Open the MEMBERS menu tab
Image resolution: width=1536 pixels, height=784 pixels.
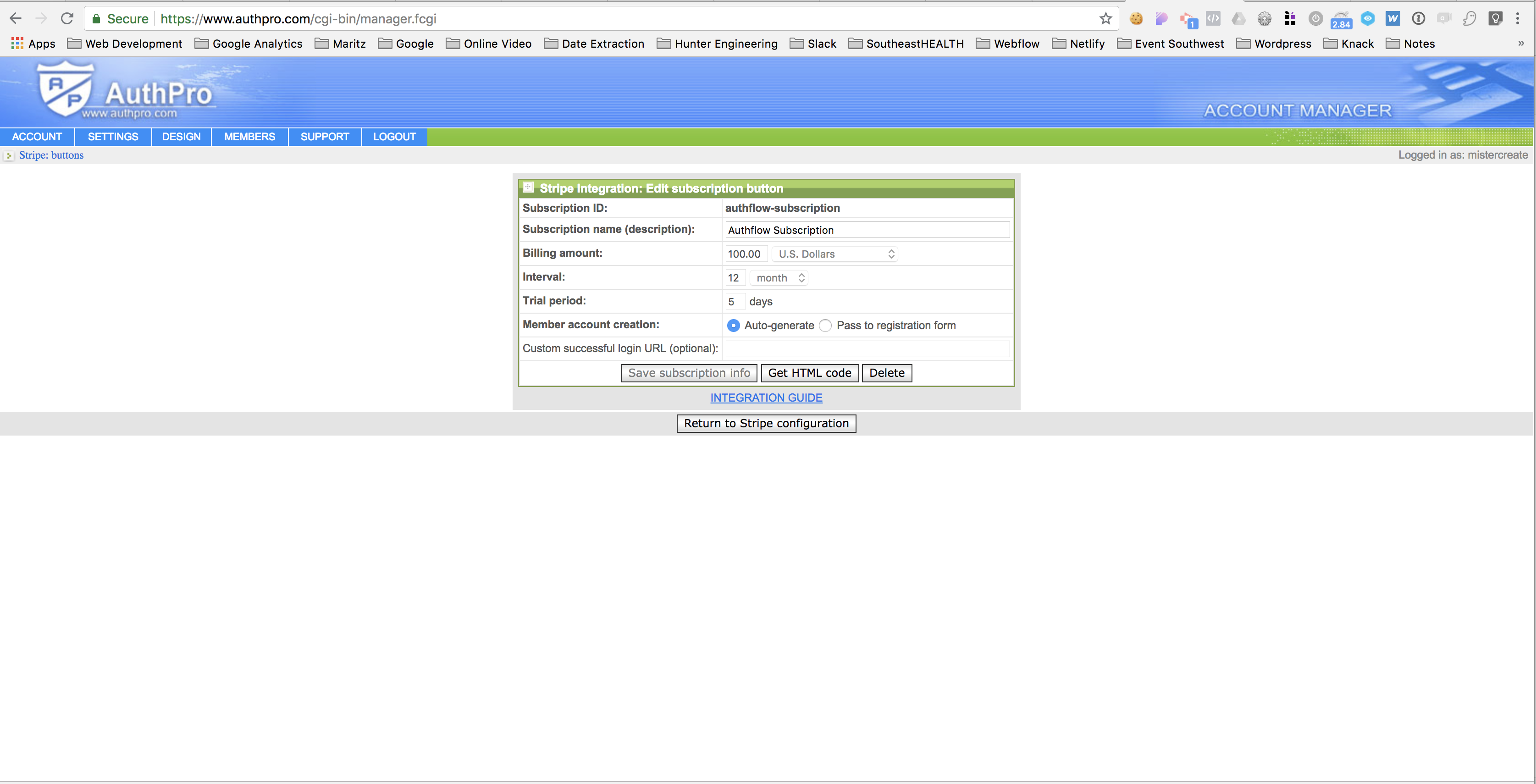[x=249, y=137]
